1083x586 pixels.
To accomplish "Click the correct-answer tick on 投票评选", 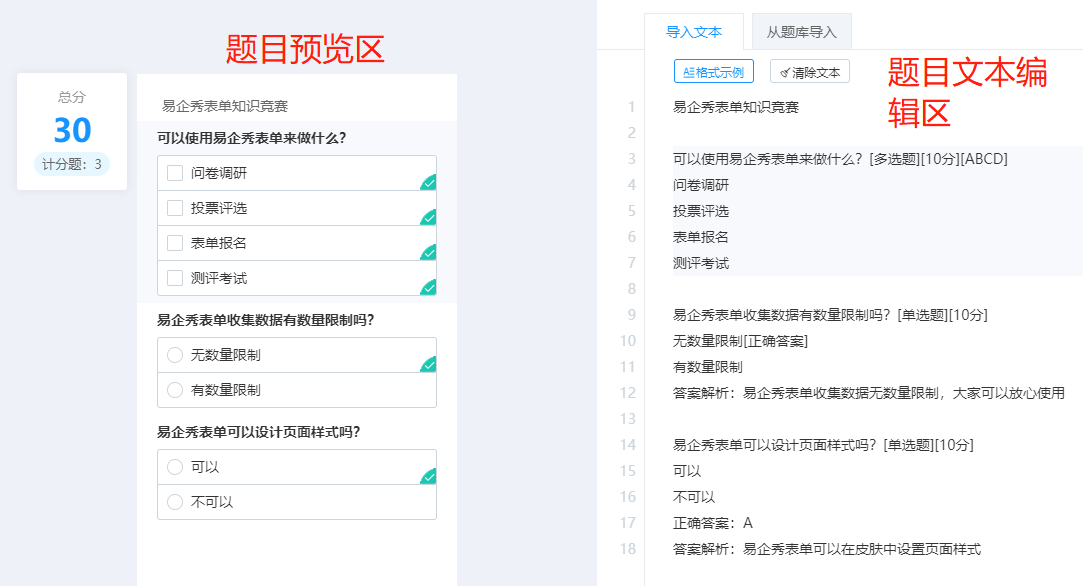I will click(x=429, y=218).
